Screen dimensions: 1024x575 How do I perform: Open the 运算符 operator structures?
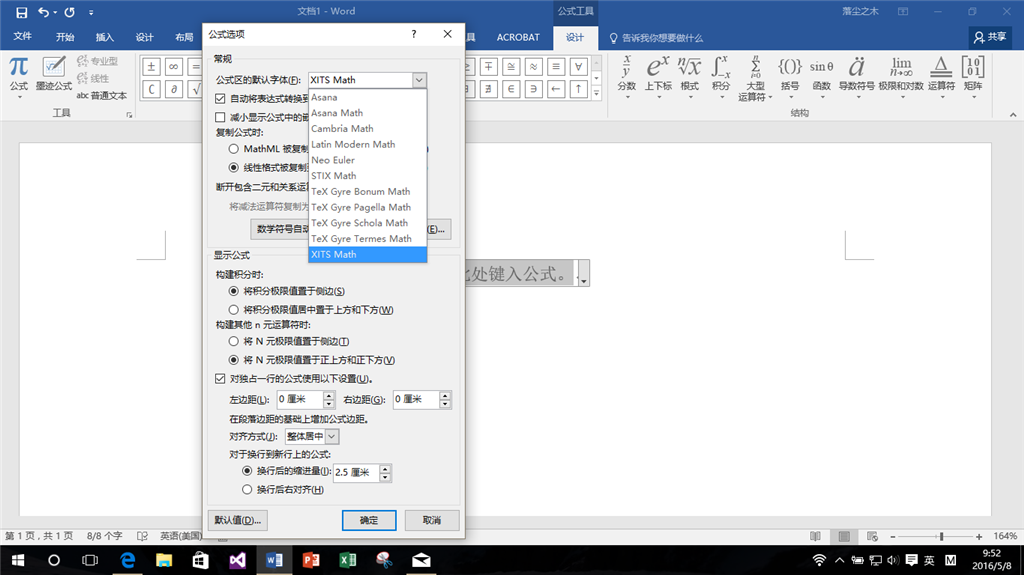pyautogui.click(x=941, y=76)
